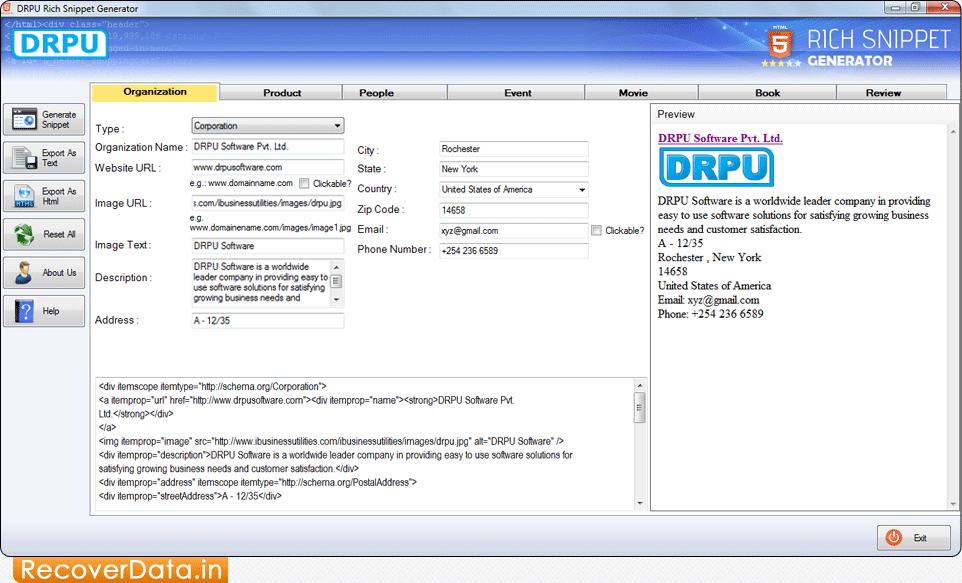The image size is (962, 583).
Task: Switch to the Book tab
Action: tap(768, 93)
